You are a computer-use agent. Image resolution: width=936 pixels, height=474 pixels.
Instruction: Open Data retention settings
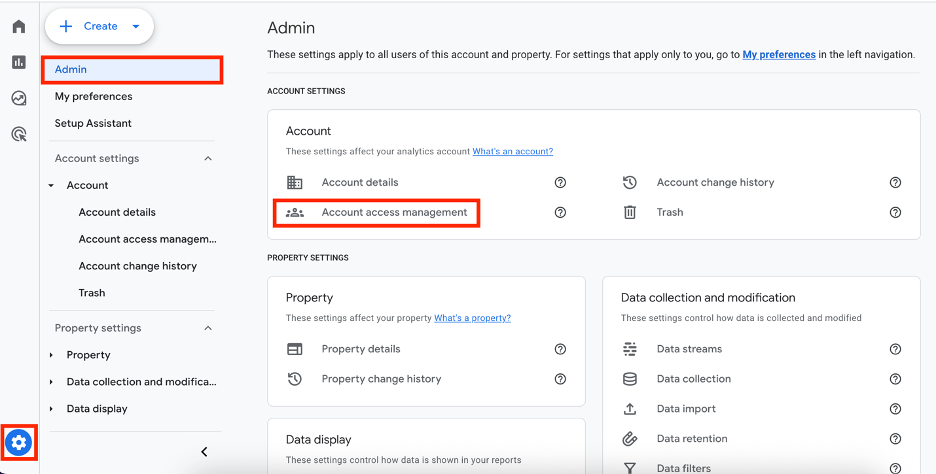(x=692, y=439)
